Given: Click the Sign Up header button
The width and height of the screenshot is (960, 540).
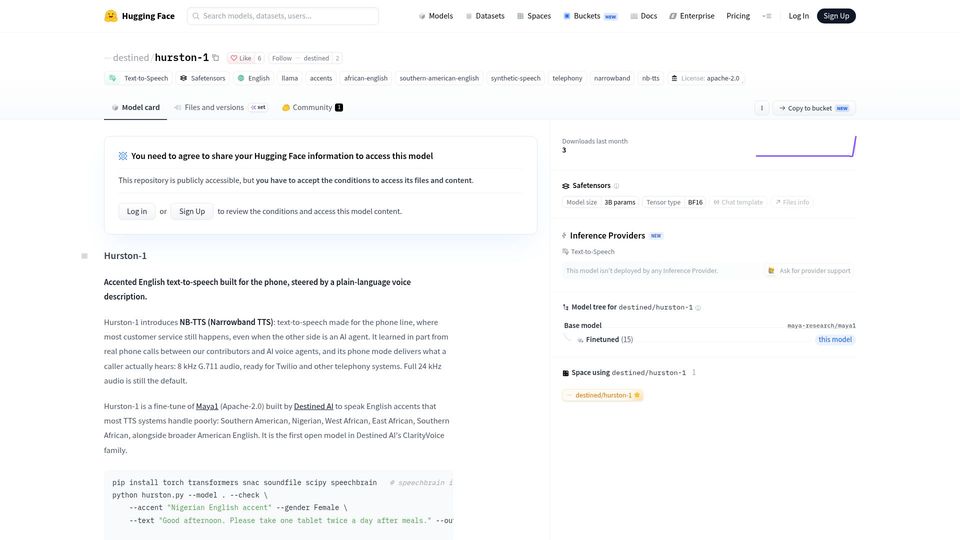Looking at the screenshot, I should (x=836, y=16).
